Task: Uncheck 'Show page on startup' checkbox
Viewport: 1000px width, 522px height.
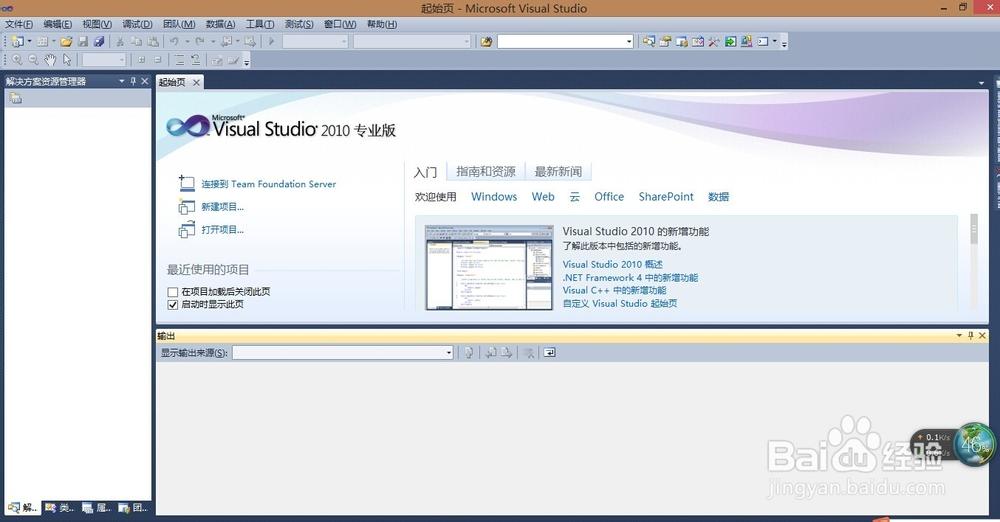Action: tap(172, 304)
